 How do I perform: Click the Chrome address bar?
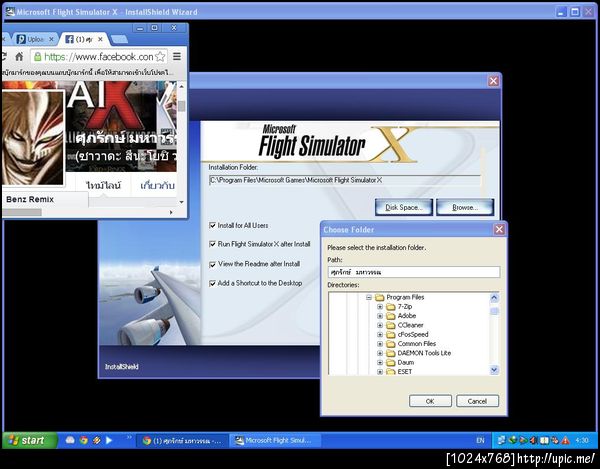point(99,57)
